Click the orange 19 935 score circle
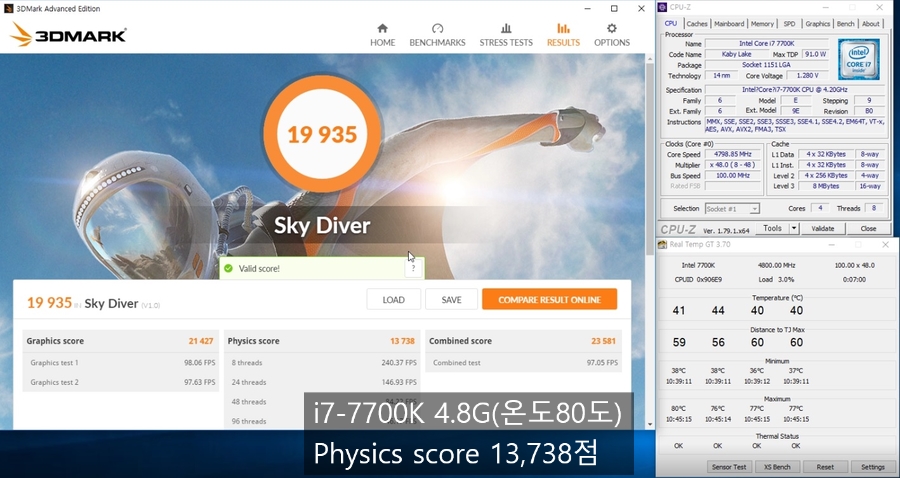This screenshot has height=478, width=900. 322,134
